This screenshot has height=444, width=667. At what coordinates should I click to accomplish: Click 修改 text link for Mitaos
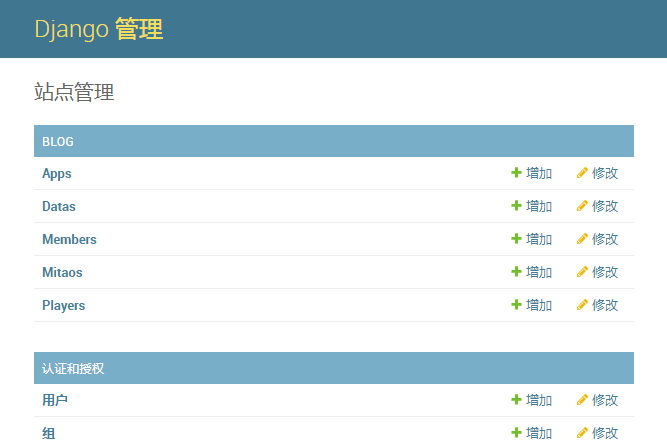[x=605, y=272]
